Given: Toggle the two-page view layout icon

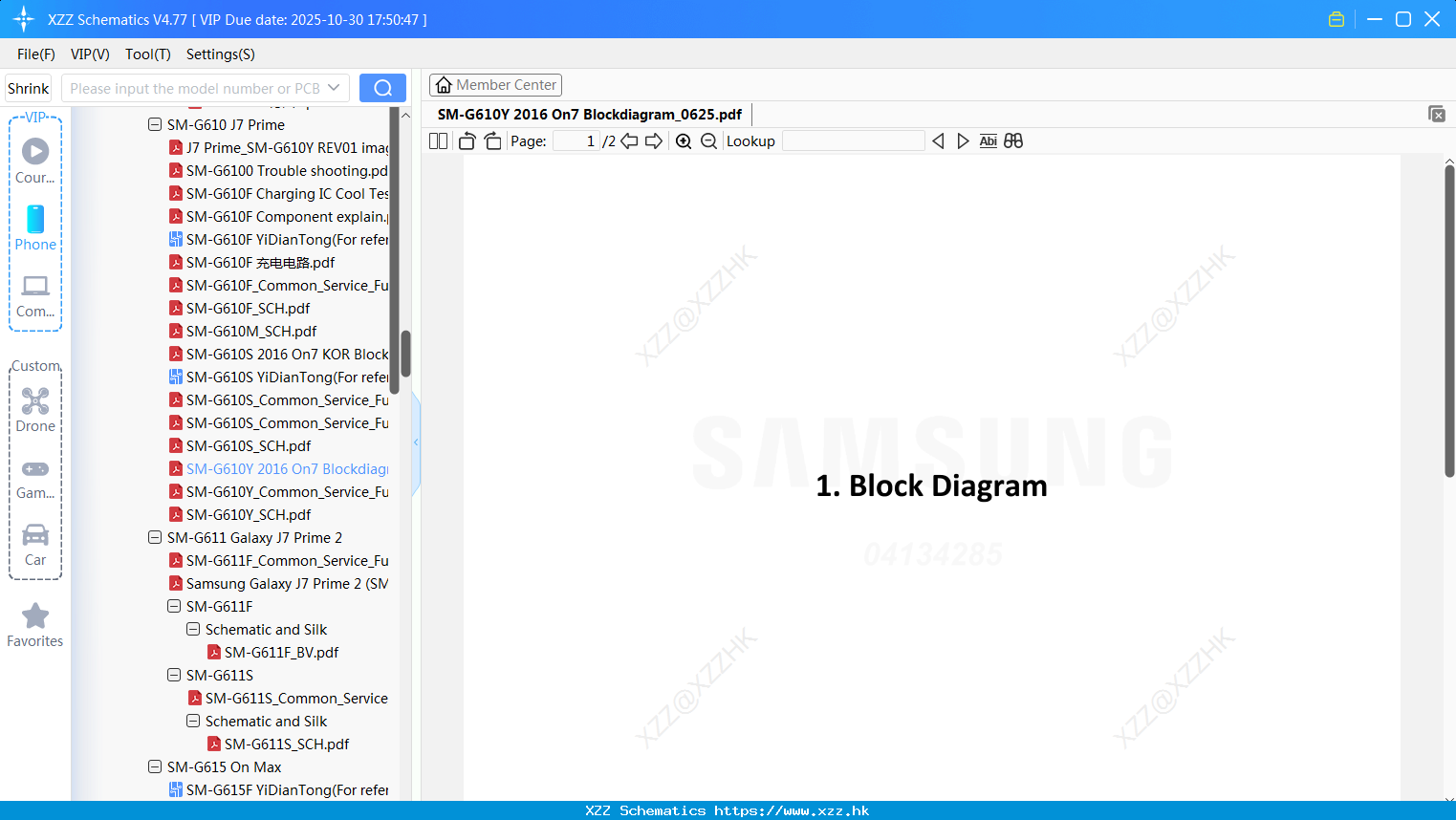Looking at the screenshot, I should (439, 141).
